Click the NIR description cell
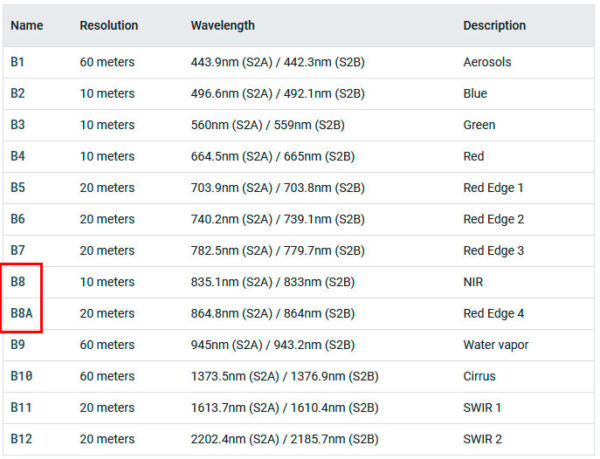The image size is (600, 459). coord(473,282)
